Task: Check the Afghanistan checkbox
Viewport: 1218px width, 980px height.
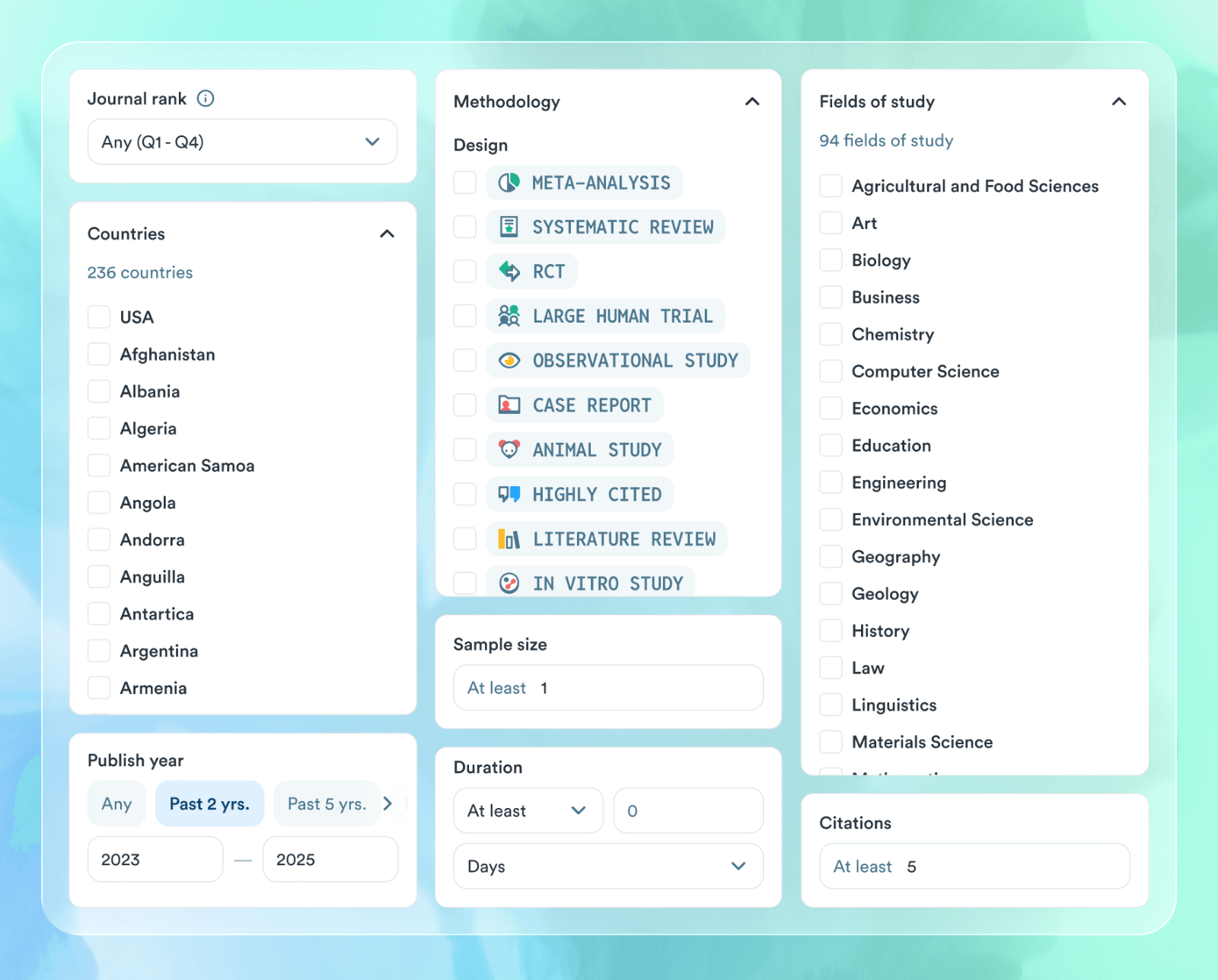Action: tap(99, 354)
